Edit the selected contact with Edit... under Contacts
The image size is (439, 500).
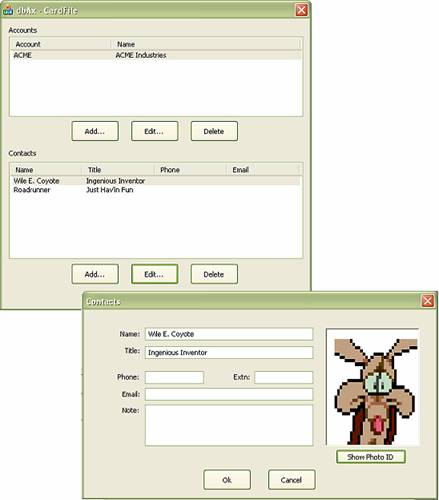coord(154,274)
